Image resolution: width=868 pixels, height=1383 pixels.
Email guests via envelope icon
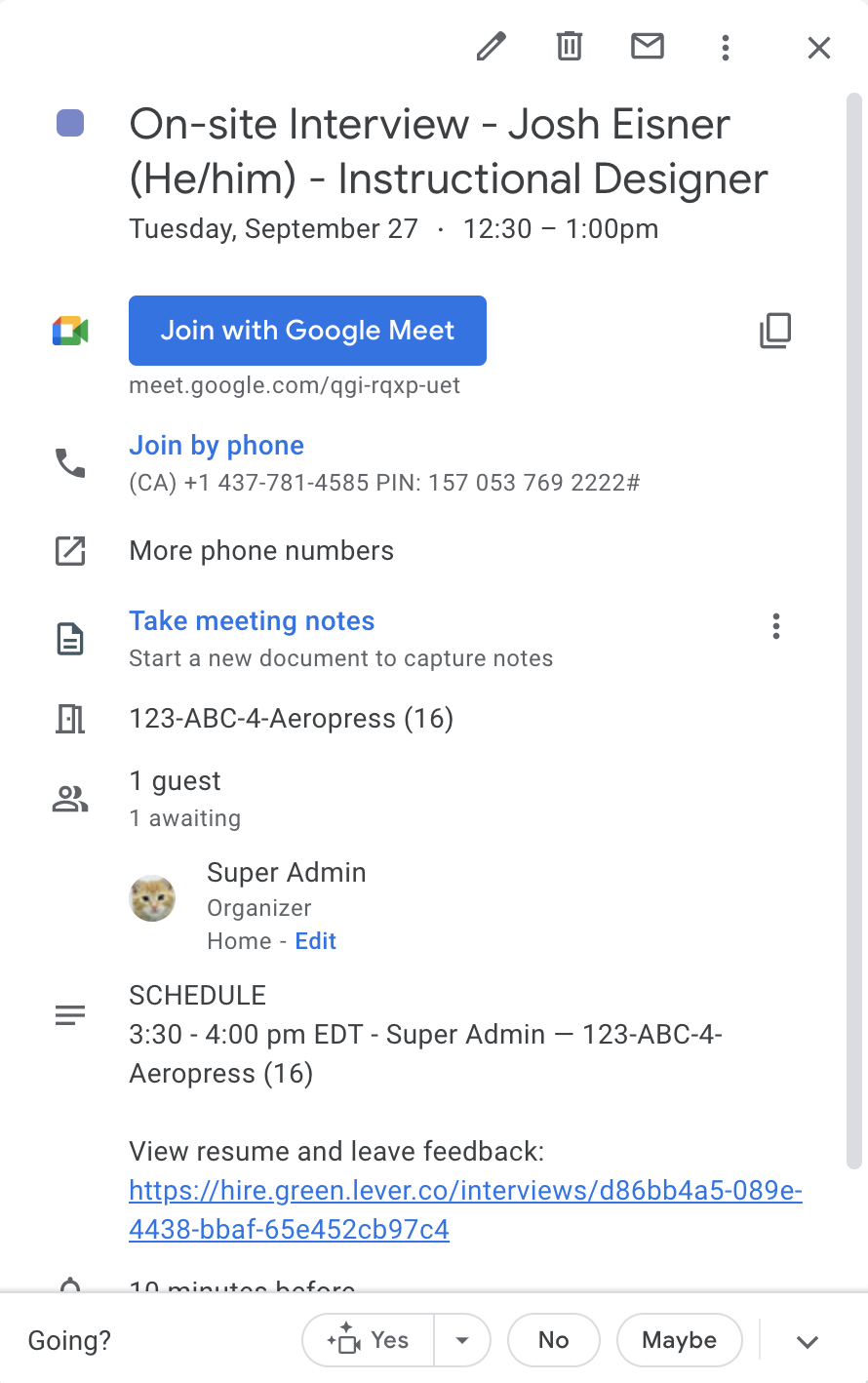[648, 46]
